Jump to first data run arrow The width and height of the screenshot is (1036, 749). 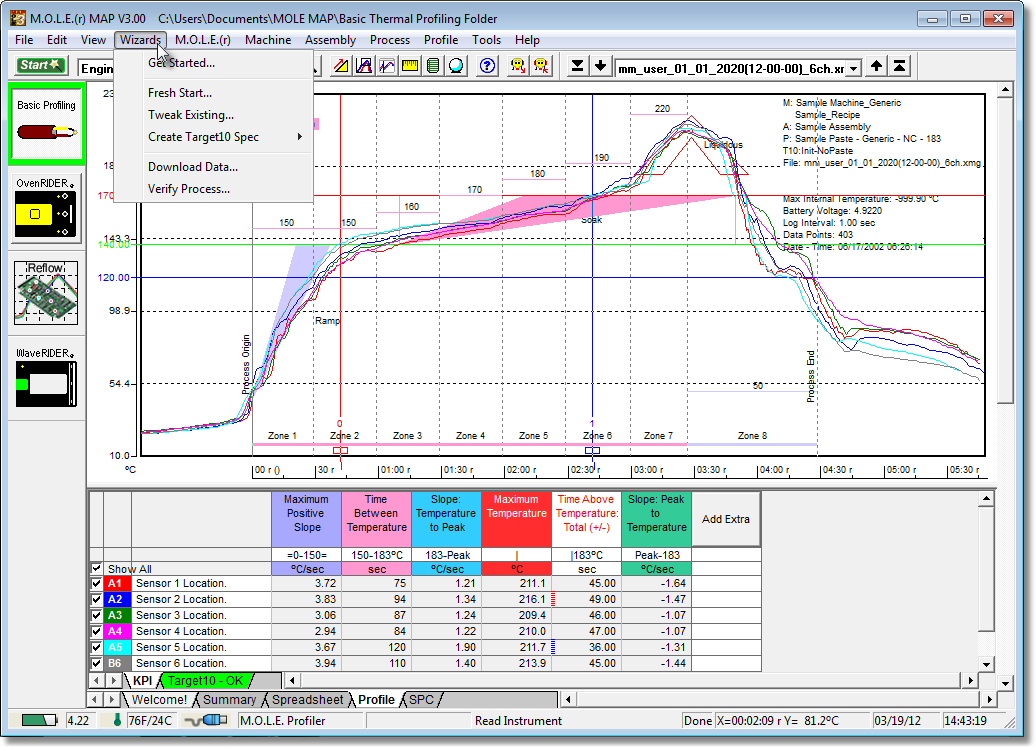pyautogui.click(x=899, y=66)
